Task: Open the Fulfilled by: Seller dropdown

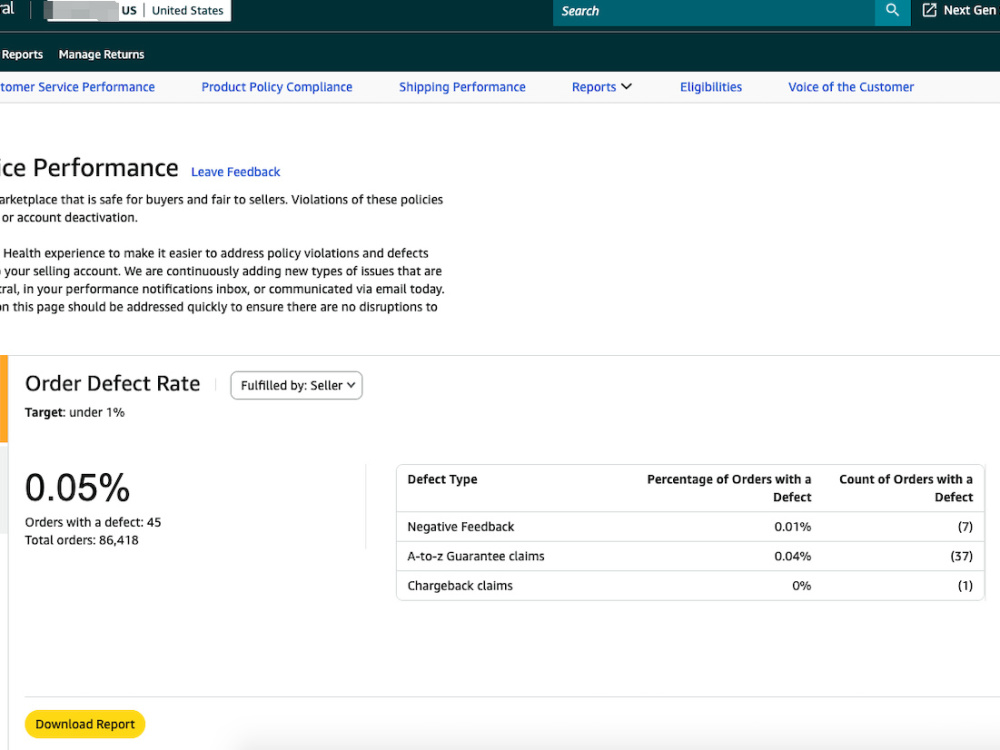Action: (x=297, y=385)
